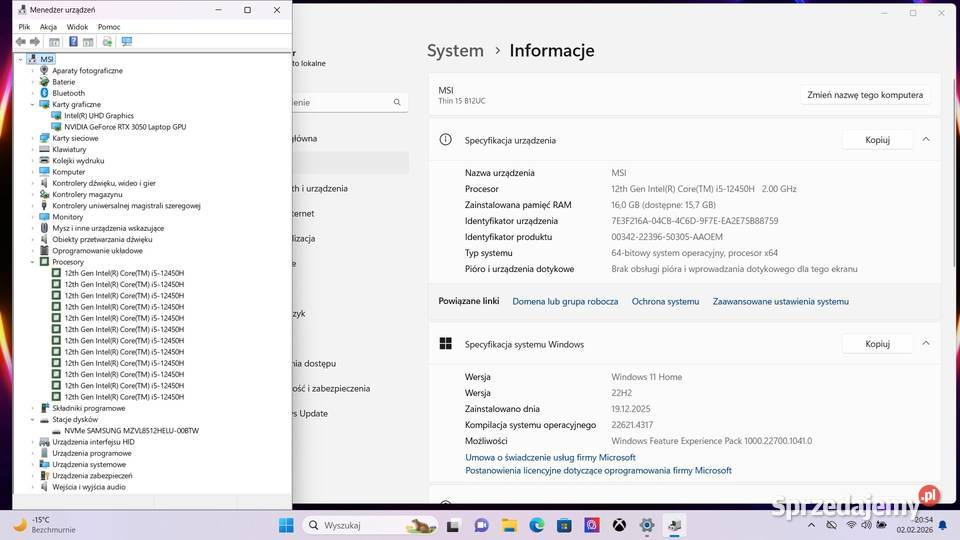The height and width of the screenshot is (540, 960).
Task: Click the Oprogramowanie układowe firmware icon
Action: [44, 250]
